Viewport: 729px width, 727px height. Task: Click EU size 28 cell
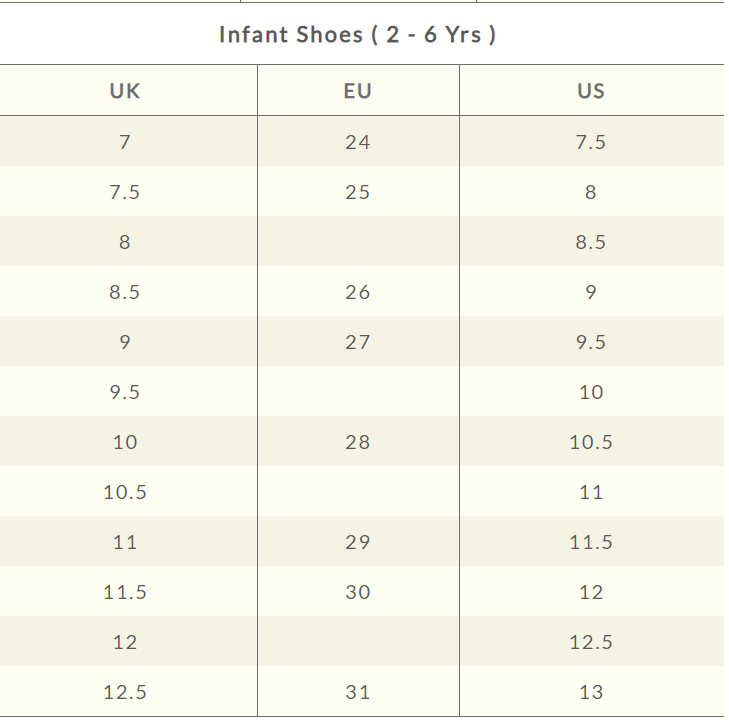(357, 442)
